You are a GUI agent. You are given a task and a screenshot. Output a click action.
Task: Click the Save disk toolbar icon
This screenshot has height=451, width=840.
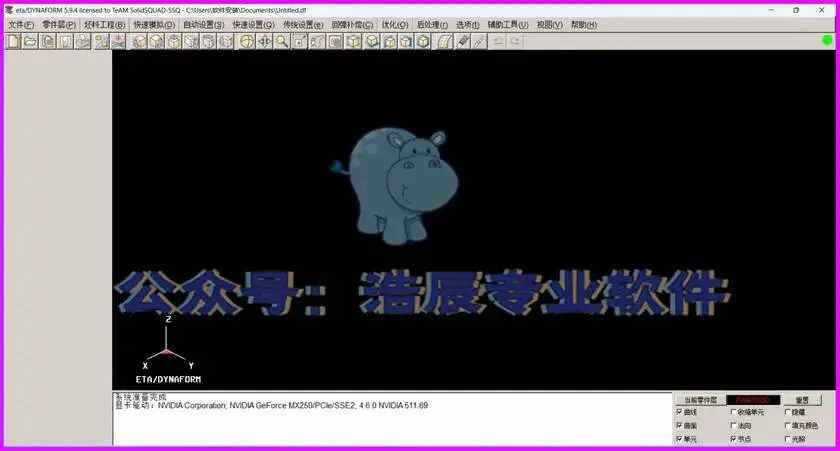click(65, 41)
